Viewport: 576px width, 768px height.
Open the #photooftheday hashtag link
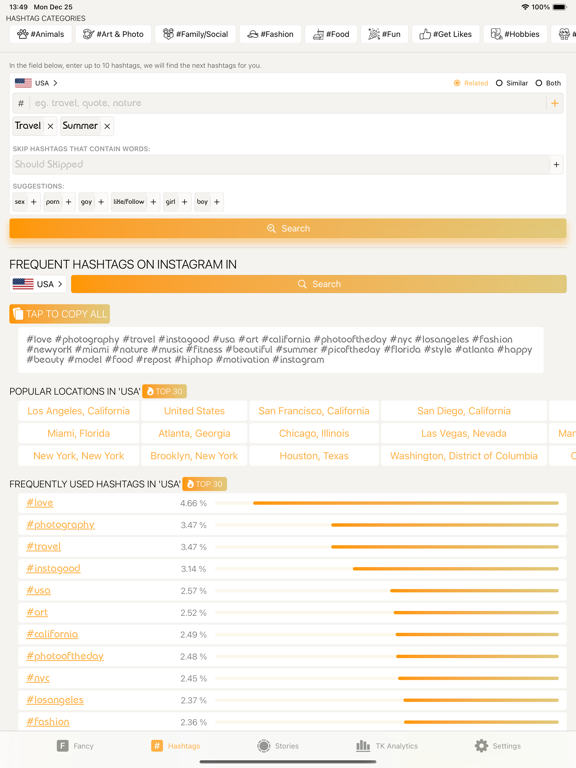click(65, 656)
